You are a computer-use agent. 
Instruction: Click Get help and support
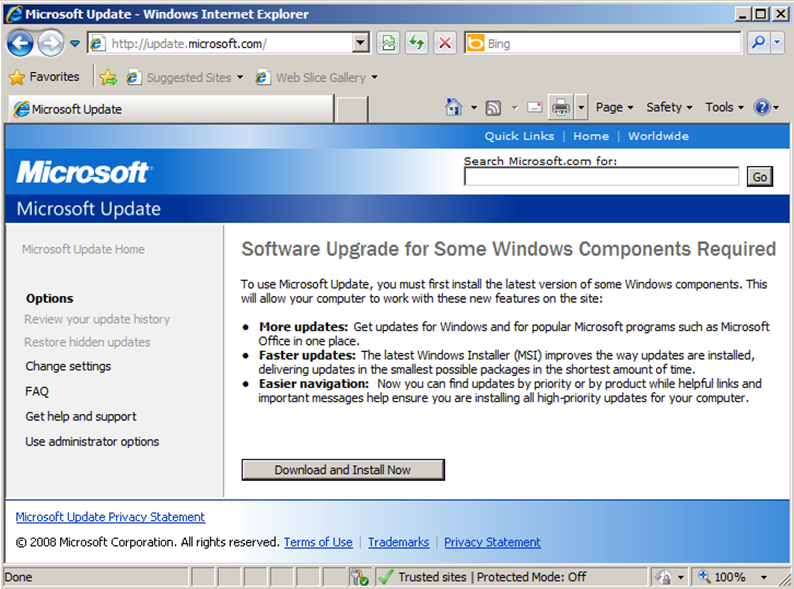click(81, 416)
